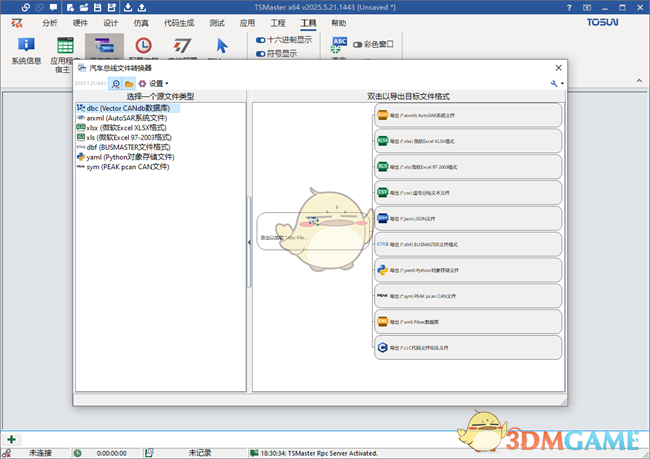Click the green plus add icon at bottom left

(12, 440)
